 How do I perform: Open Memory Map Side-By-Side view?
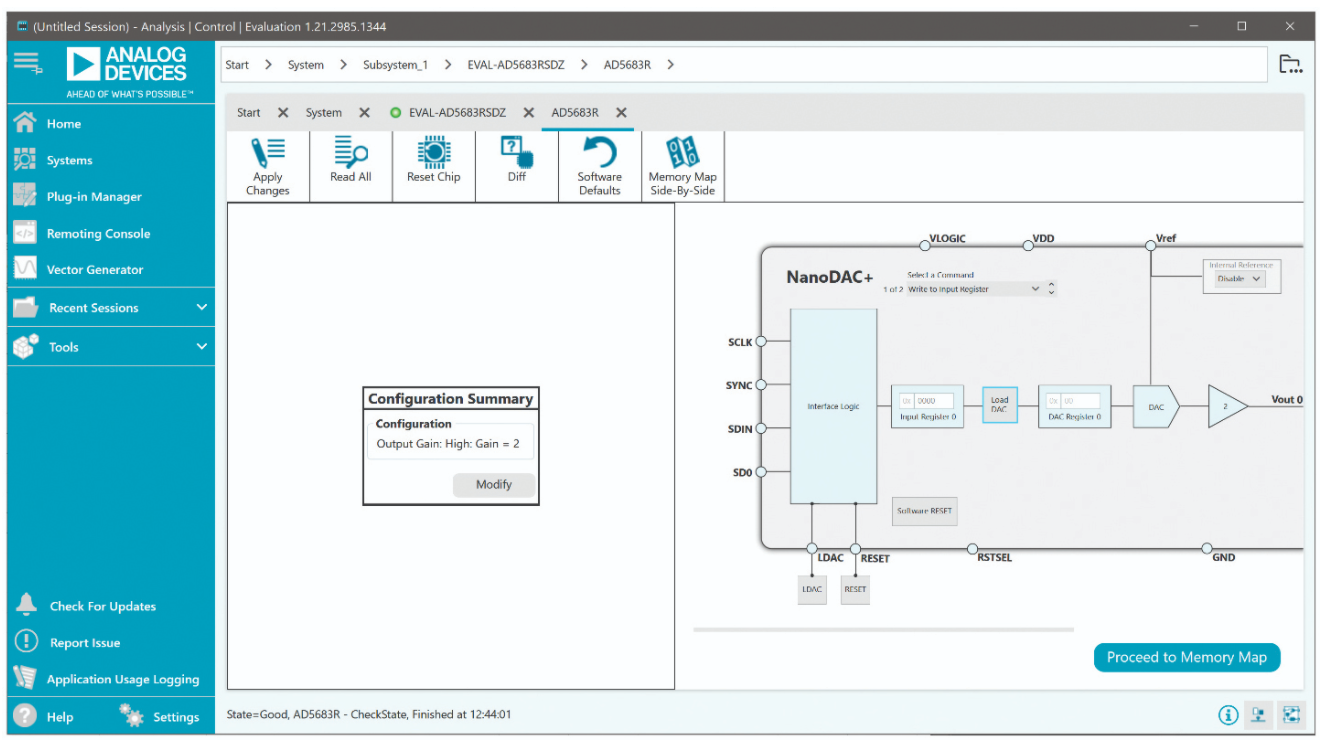click(x=683, y=166)
